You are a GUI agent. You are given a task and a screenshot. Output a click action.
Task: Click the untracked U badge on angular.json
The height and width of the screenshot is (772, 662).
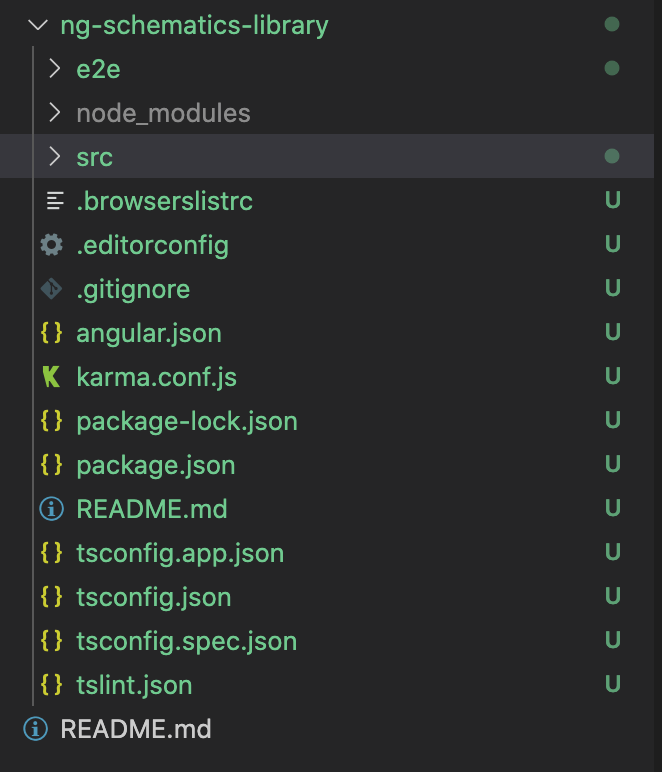coord(612,332)
